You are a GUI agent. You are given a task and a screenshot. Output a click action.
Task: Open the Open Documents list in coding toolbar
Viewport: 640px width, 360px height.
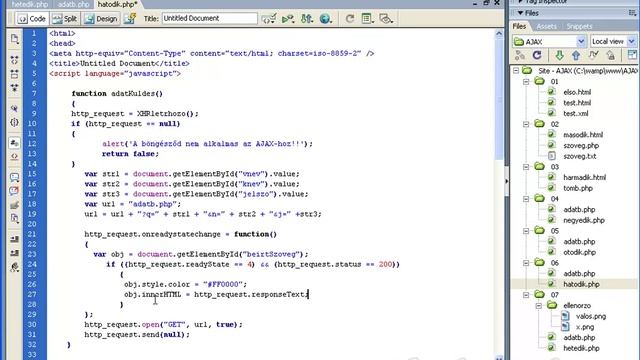pyautogui.click(x=15, y=39)
